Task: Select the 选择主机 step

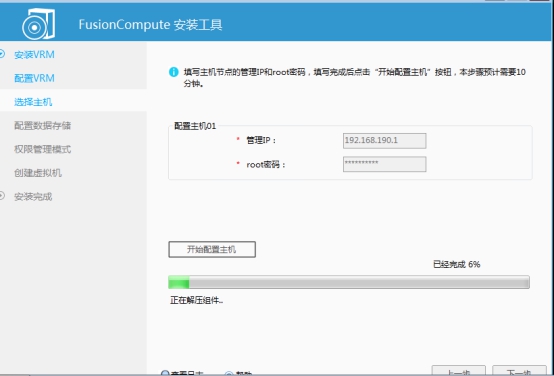Action: [x=33, y=102]
